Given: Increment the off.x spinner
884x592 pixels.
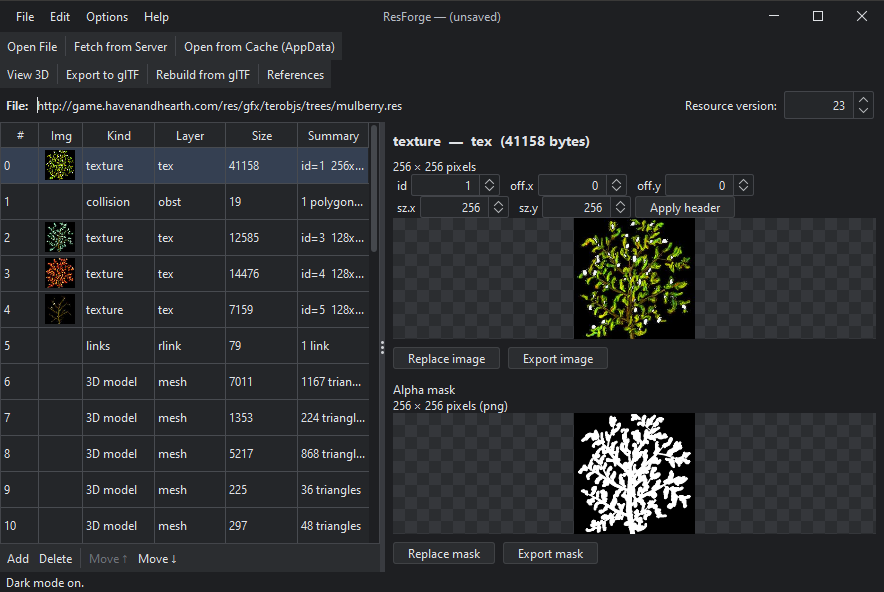Looking at the screenshot, I should [616, 181].
